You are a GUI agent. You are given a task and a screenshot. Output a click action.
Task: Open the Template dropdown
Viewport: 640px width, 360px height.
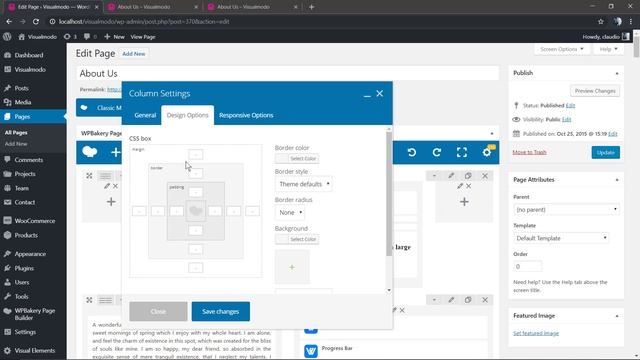click(561, 238)
